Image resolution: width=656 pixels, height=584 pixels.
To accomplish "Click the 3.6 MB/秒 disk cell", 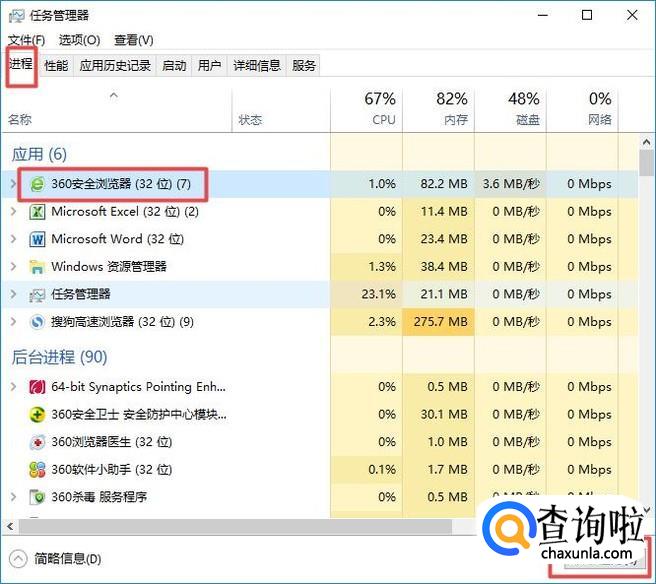I will (x=511, y=184).
